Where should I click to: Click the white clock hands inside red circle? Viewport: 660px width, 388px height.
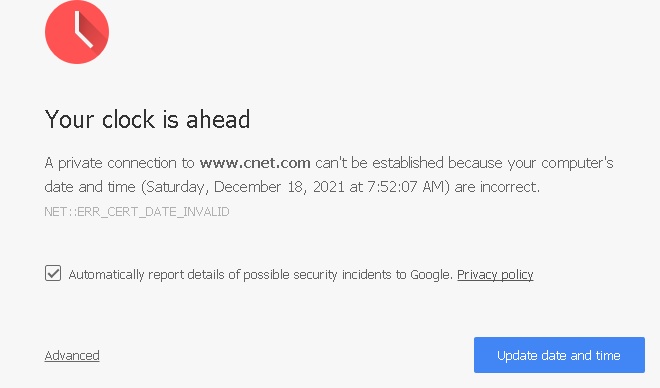(x=83, y=29)
